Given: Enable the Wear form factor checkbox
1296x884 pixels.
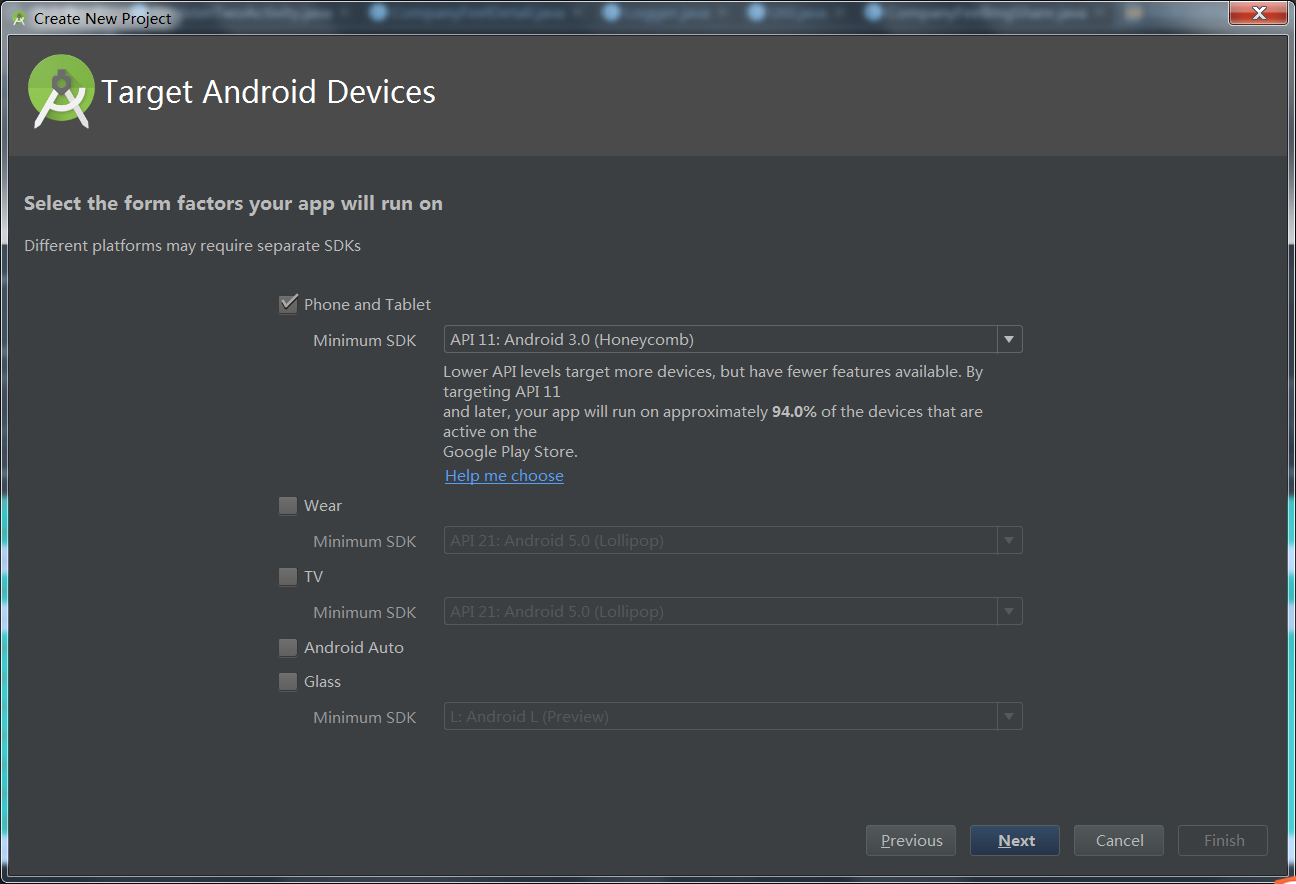Looking at the screenshot, I should click(288, 506).
